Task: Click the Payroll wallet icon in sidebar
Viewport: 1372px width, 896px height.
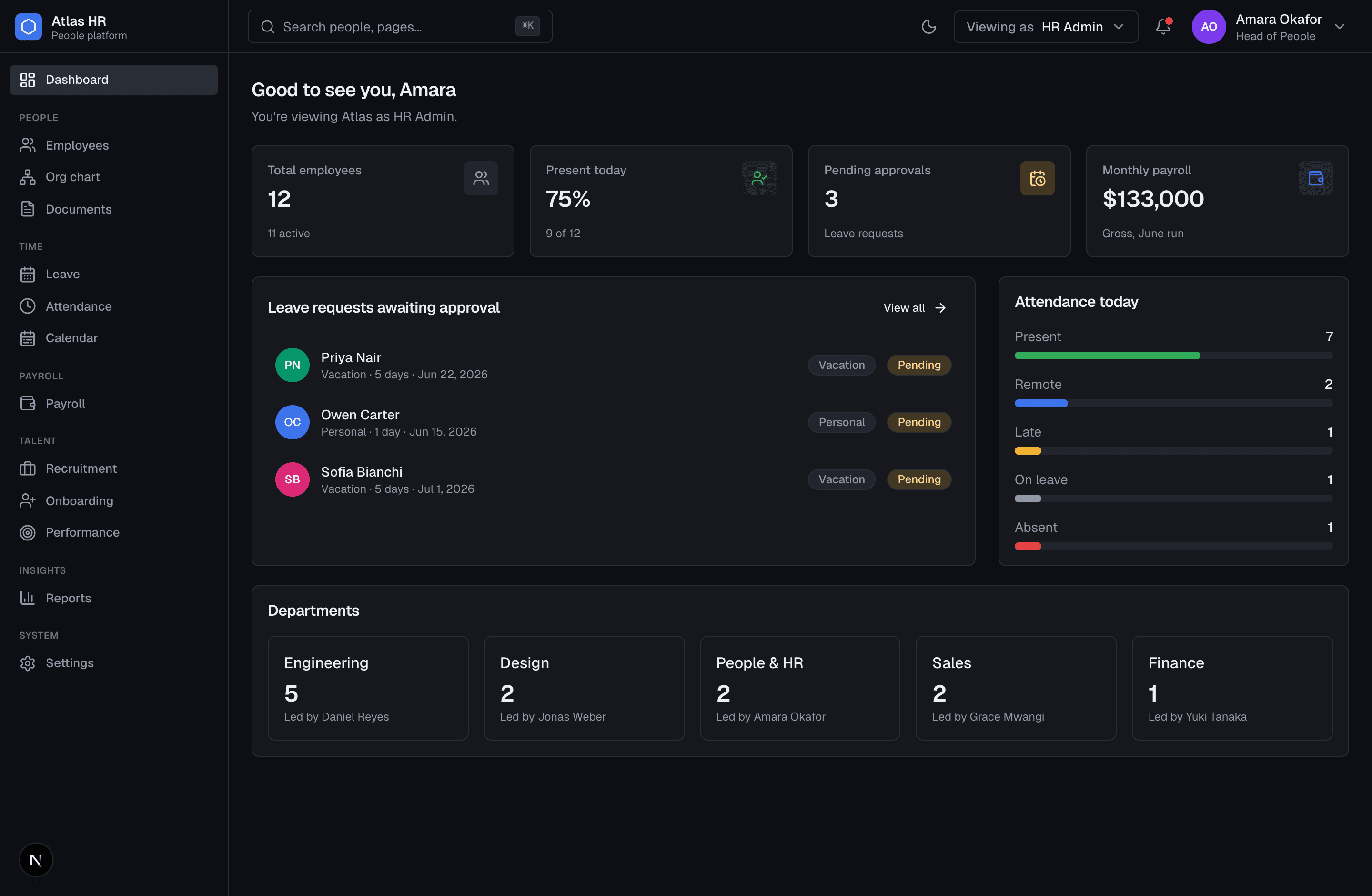Action: coord(28,404)
